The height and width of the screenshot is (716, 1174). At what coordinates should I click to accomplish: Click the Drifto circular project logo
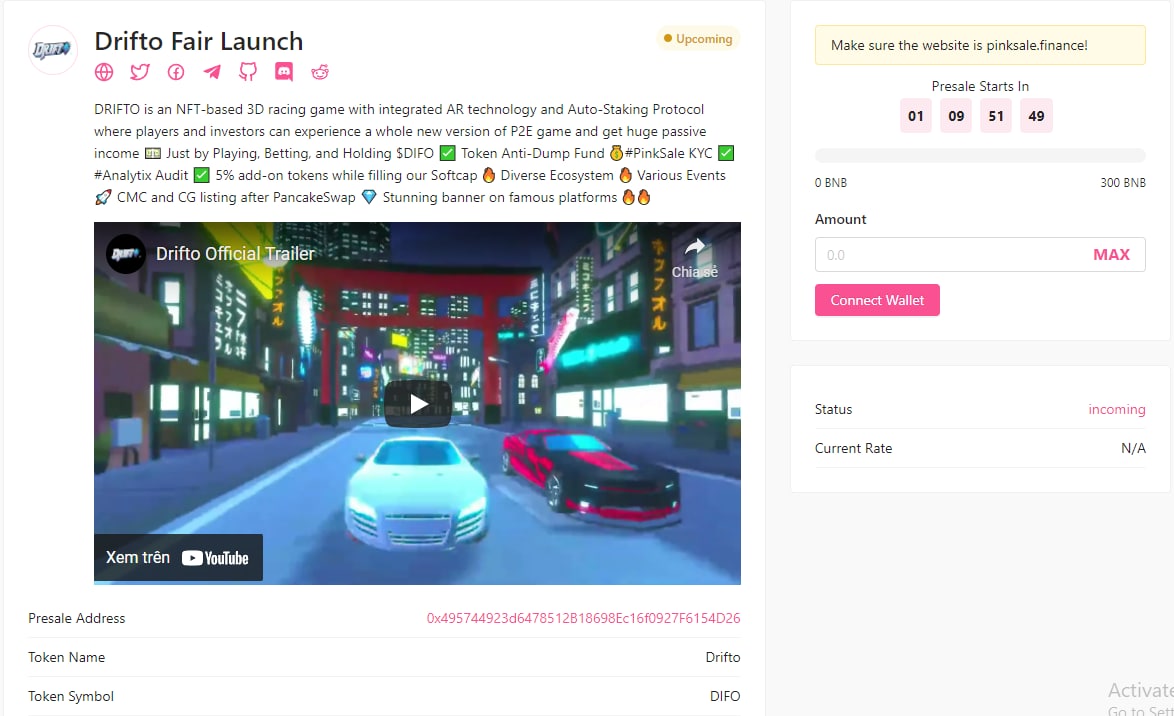(x=52, y=50)
